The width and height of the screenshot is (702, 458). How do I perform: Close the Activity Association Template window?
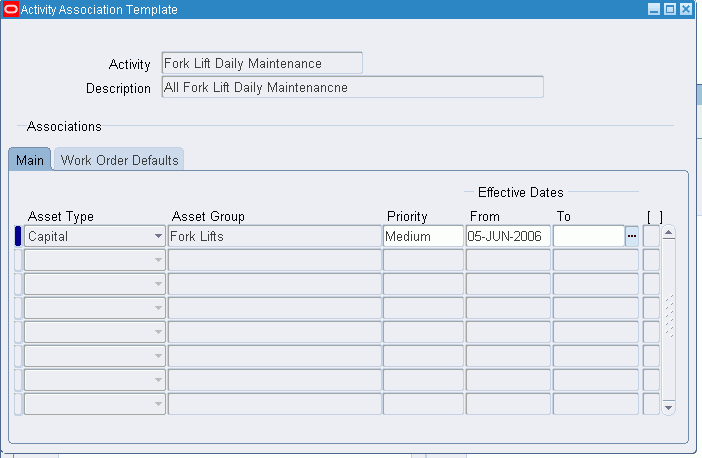point(686,9)
